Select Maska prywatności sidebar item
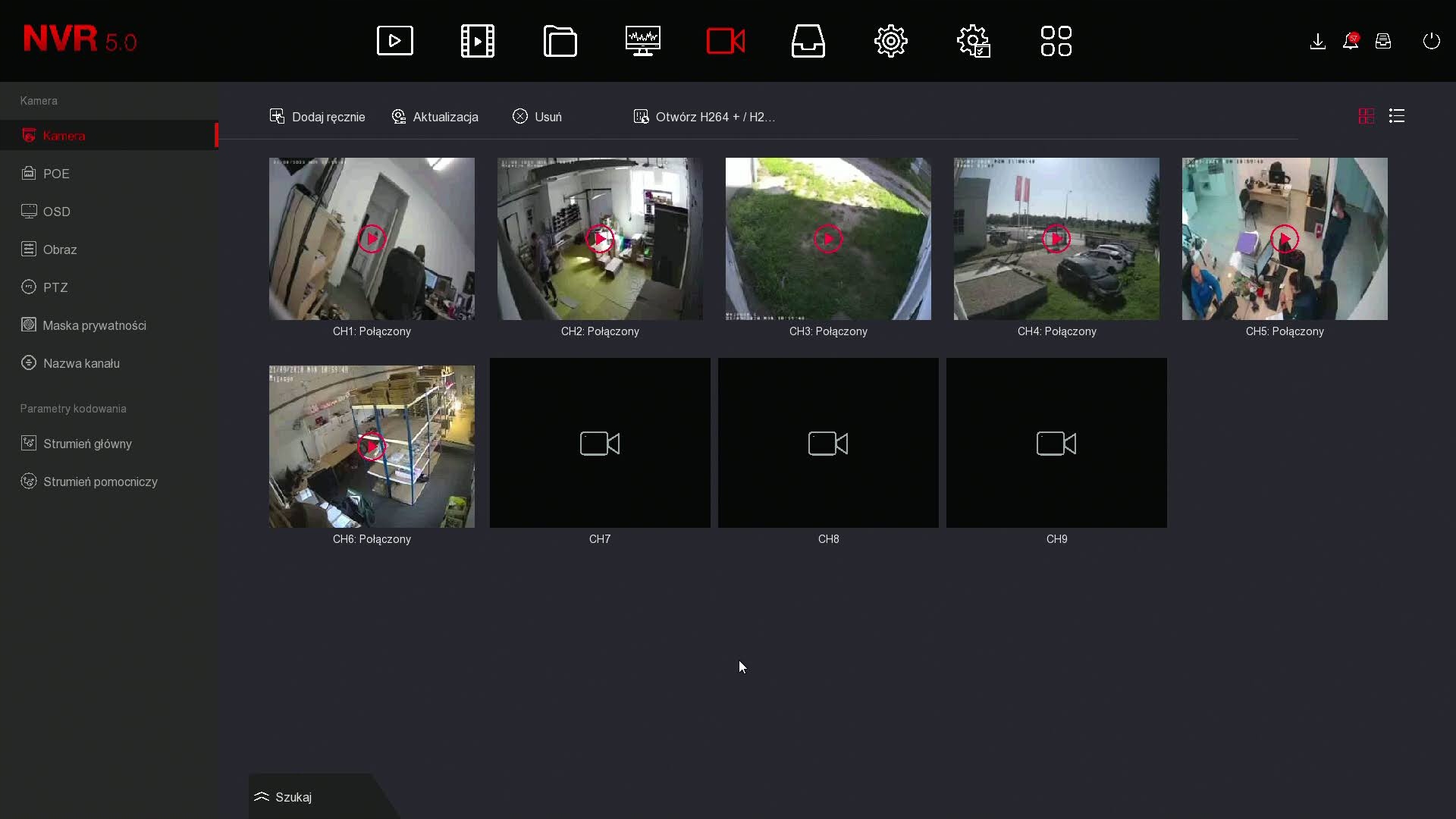This screenshot has width=1456, height=819. pos(94,325)
